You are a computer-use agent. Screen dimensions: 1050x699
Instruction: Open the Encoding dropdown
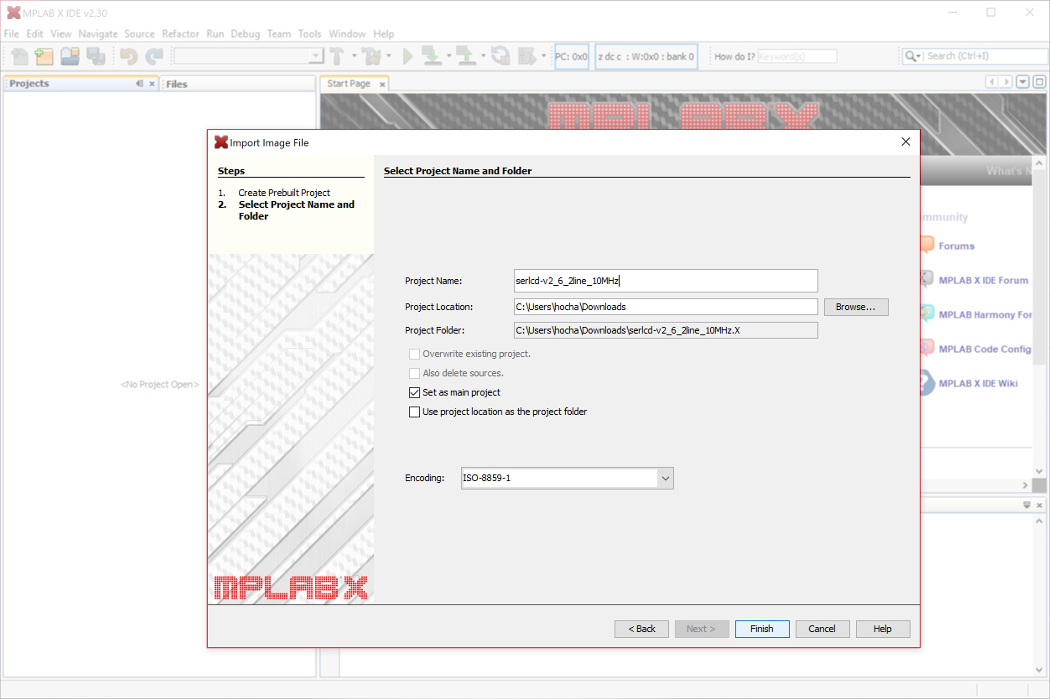click(x=665, y=478)
